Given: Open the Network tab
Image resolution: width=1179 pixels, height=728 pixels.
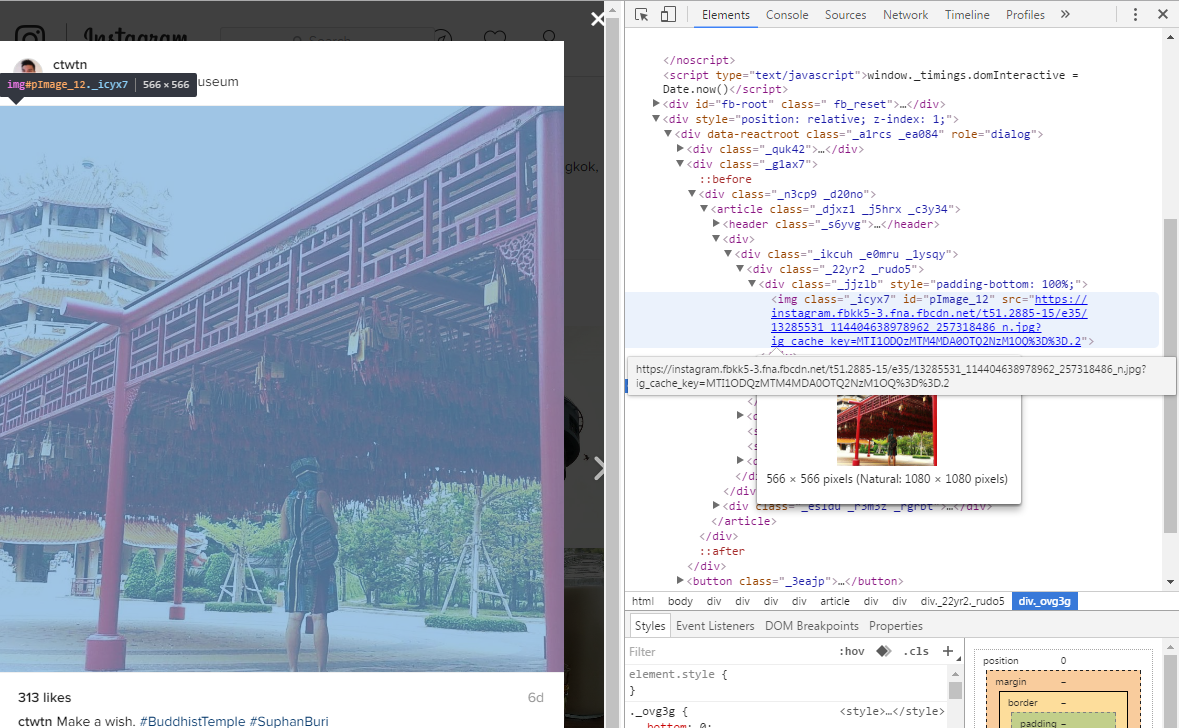Looking at the screenshot, I should click(905, 14).
